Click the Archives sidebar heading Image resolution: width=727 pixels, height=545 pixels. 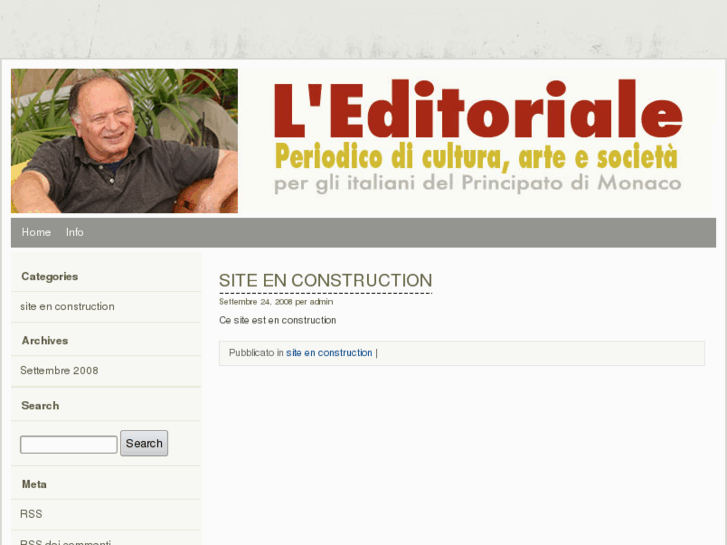(x=45, y=340)
